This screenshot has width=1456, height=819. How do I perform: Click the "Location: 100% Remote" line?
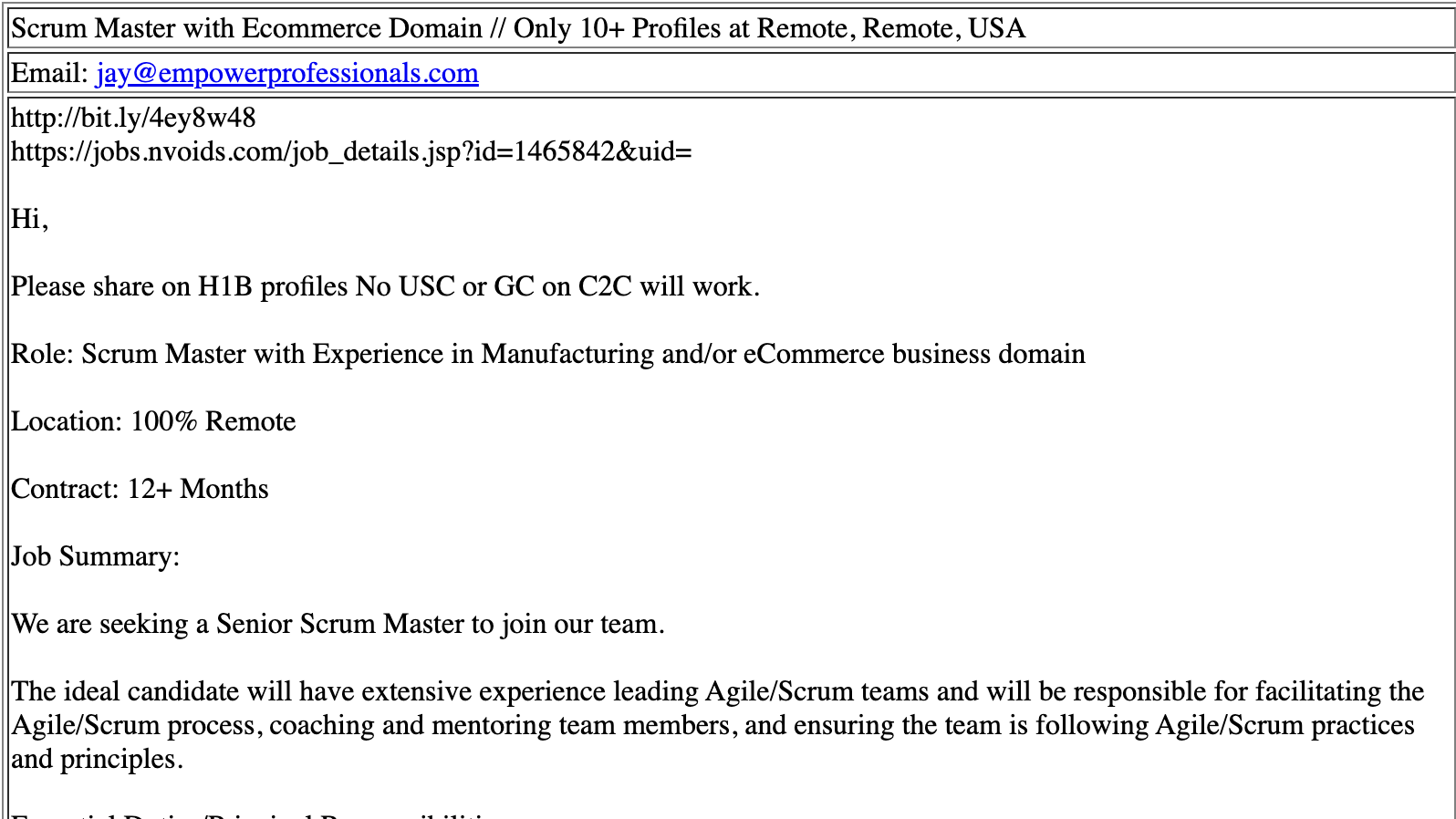pyautogui.click(x=153, y=421)
